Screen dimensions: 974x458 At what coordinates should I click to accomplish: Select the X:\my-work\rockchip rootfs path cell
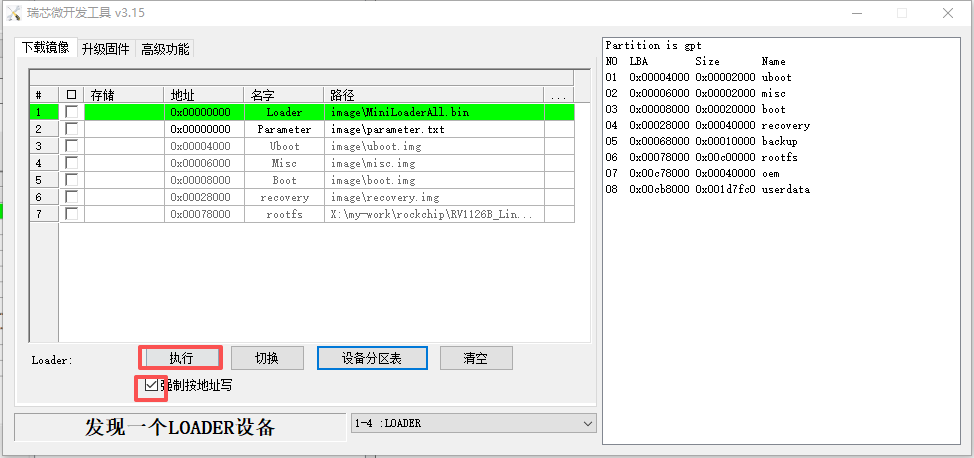[x=434, y=214]
